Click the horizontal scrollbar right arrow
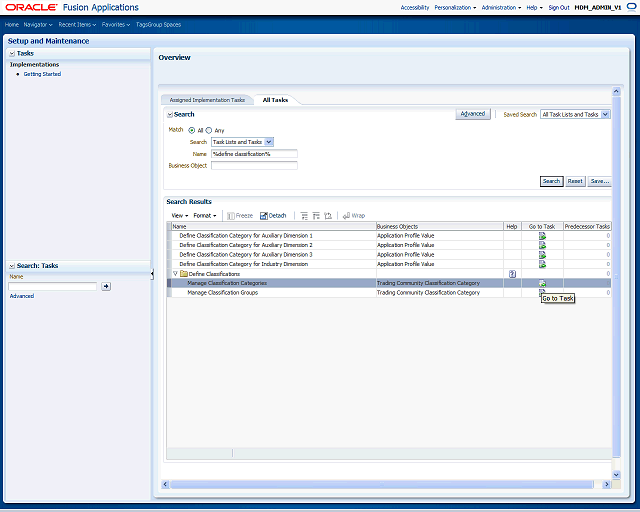This screenshot has height=512, width=640. [607, 484]
